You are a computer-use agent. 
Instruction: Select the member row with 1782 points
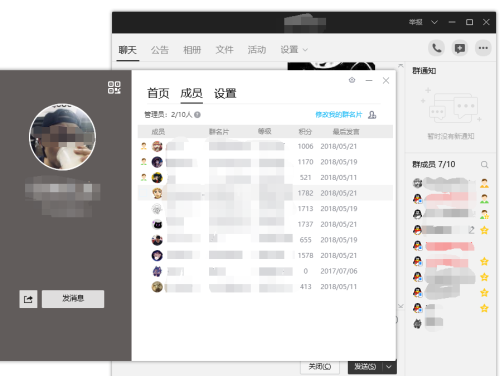click(x=265, y=193)
